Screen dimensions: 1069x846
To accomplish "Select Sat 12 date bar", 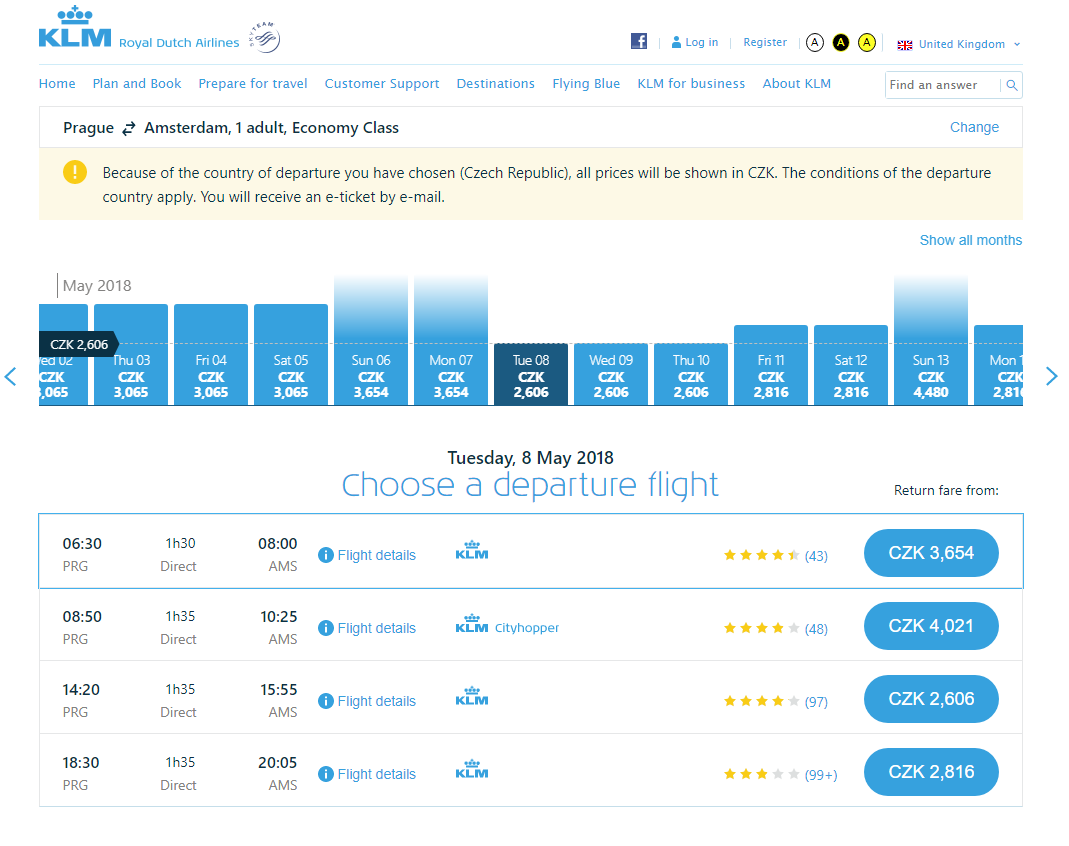I will pos(851,365).
